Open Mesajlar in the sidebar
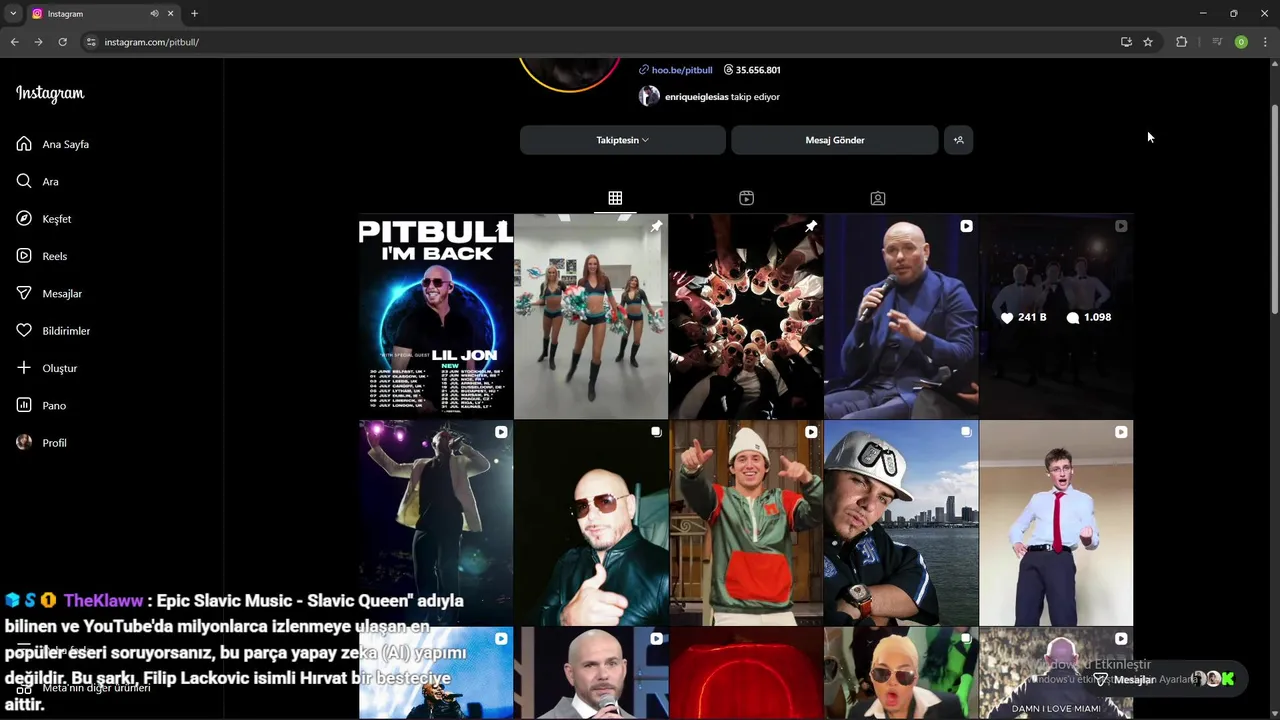 coord(62,293)
